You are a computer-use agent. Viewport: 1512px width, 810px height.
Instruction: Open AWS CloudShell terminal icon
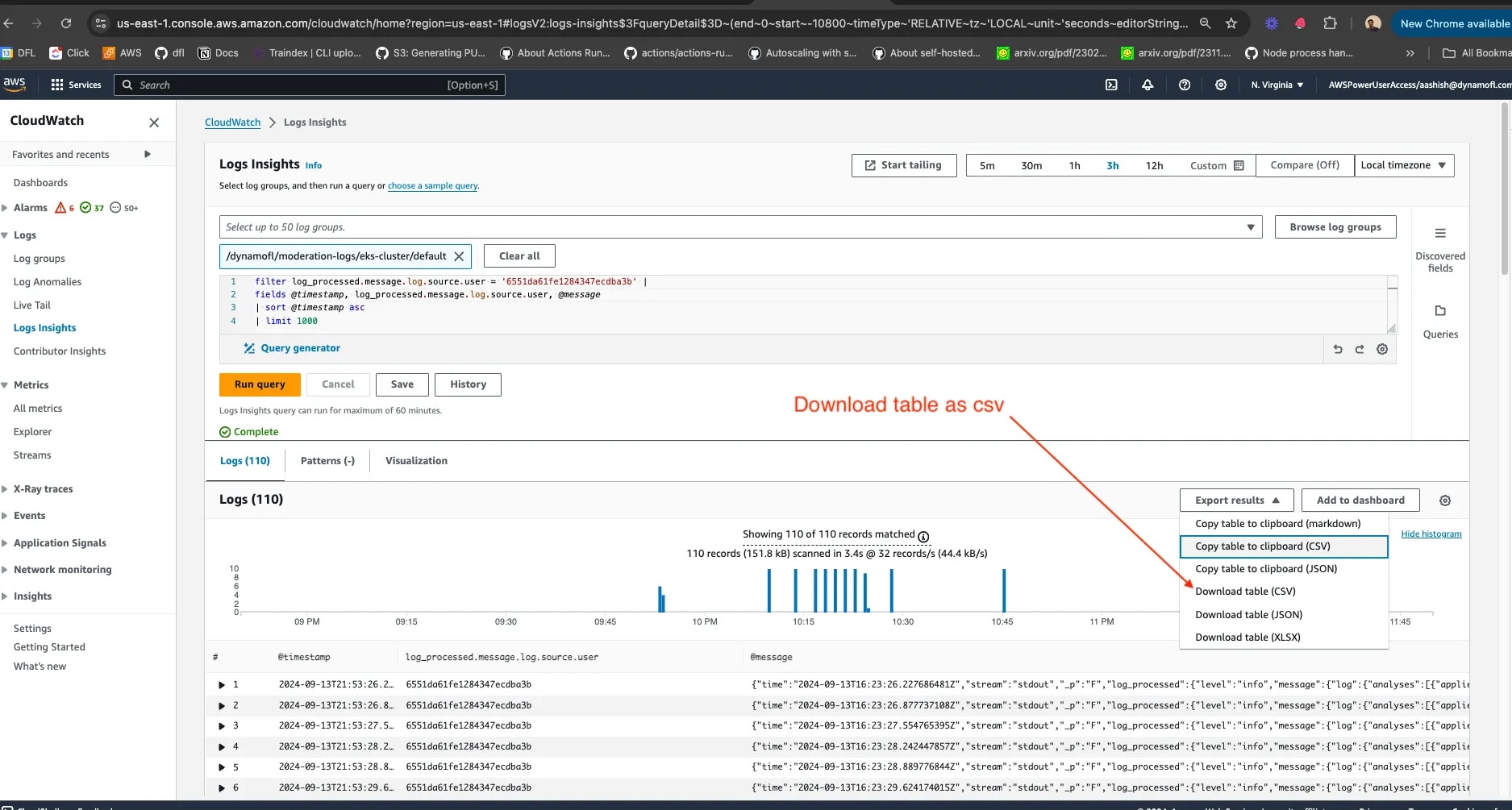tap(1111, 85)
